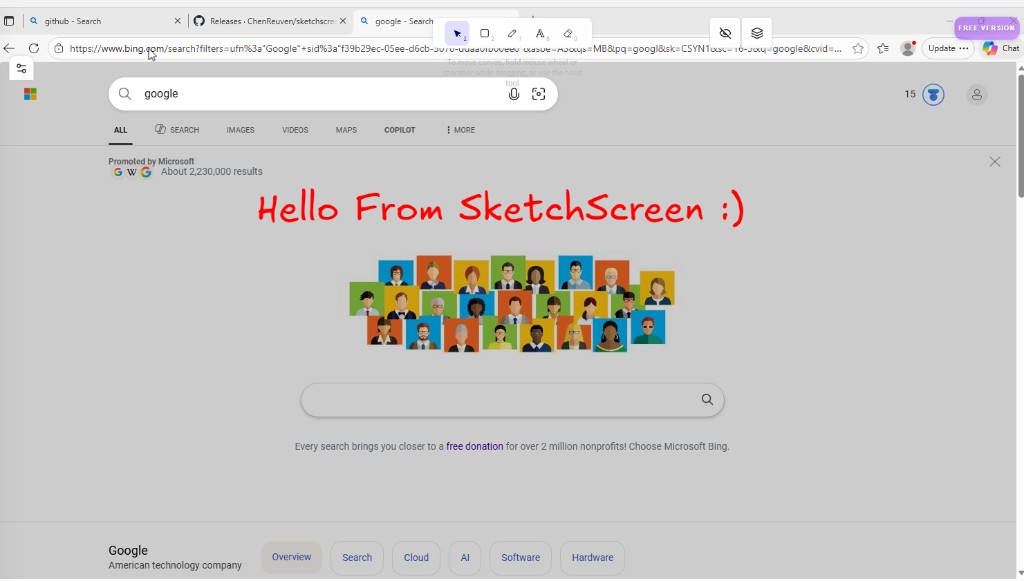Open the browser favorites list icon
Screen dimensions: 1024x581
(883, 48)
